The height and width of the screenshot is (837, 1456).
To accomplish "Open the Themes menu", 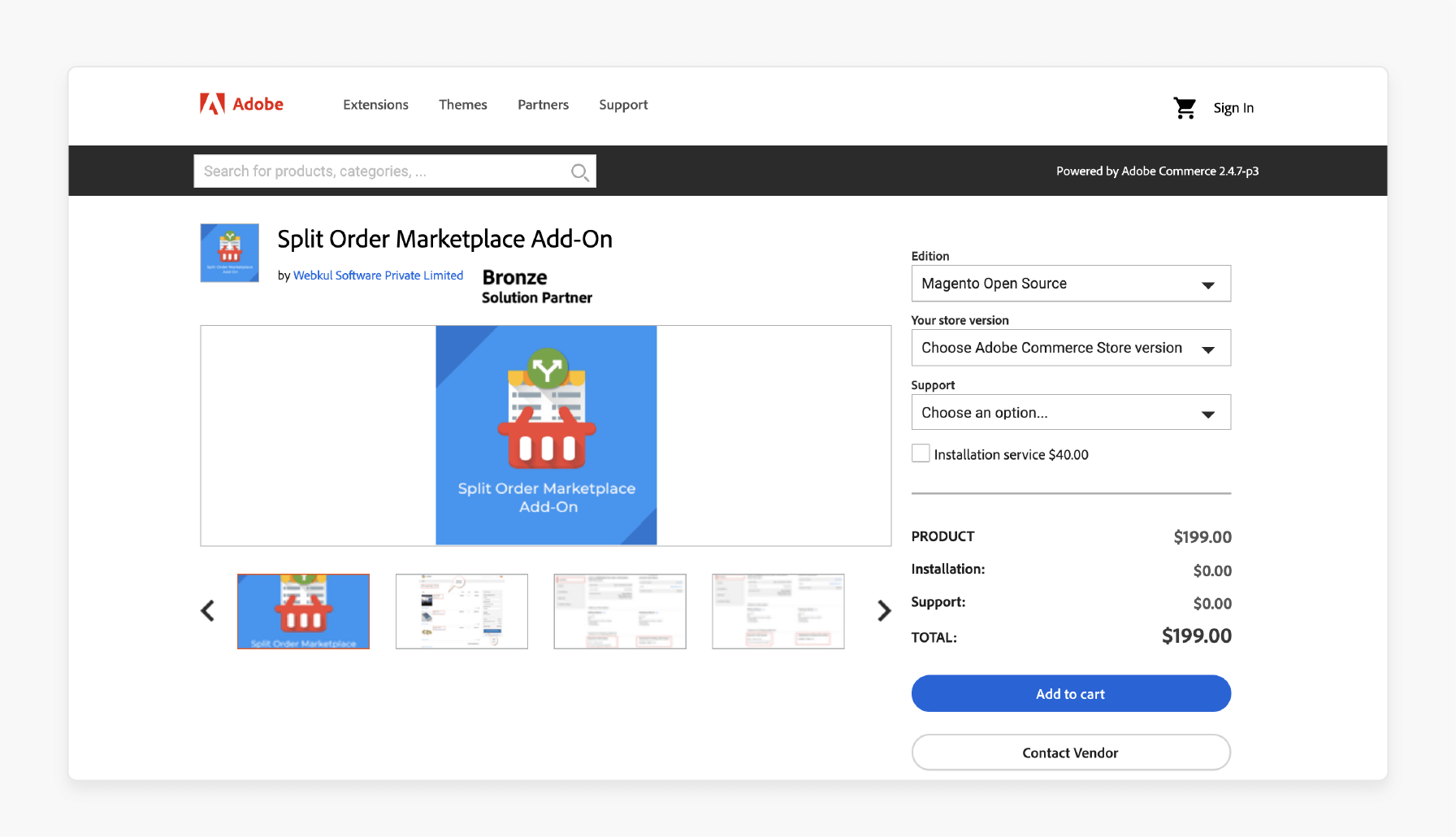I will coord(463,105).
